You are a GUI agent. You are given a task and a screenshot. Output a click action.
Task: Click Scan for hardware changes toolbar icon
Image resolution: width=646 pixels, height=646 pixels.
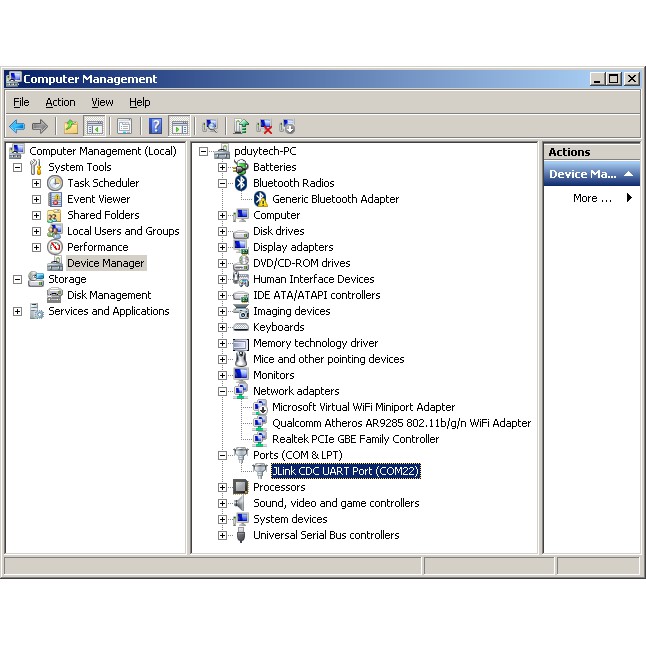(x=210, y=126)
